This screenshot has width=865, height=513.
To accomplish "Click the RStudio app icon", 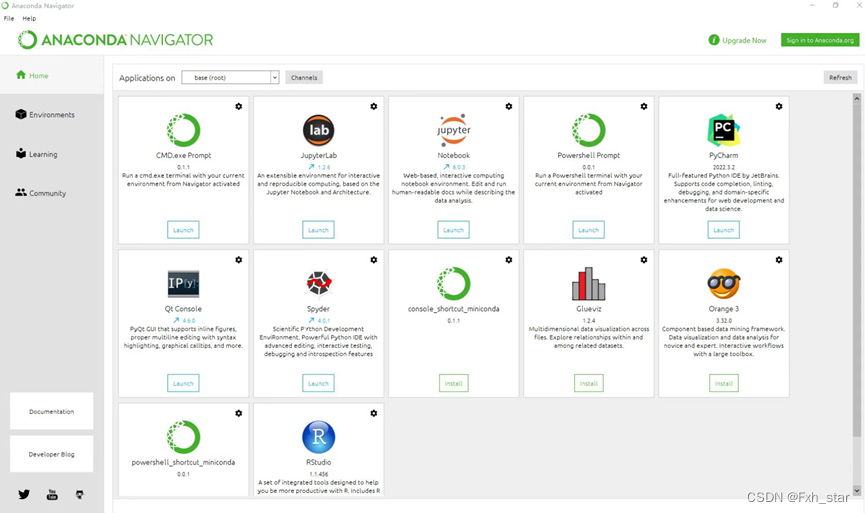I will (x=318, y=437).
